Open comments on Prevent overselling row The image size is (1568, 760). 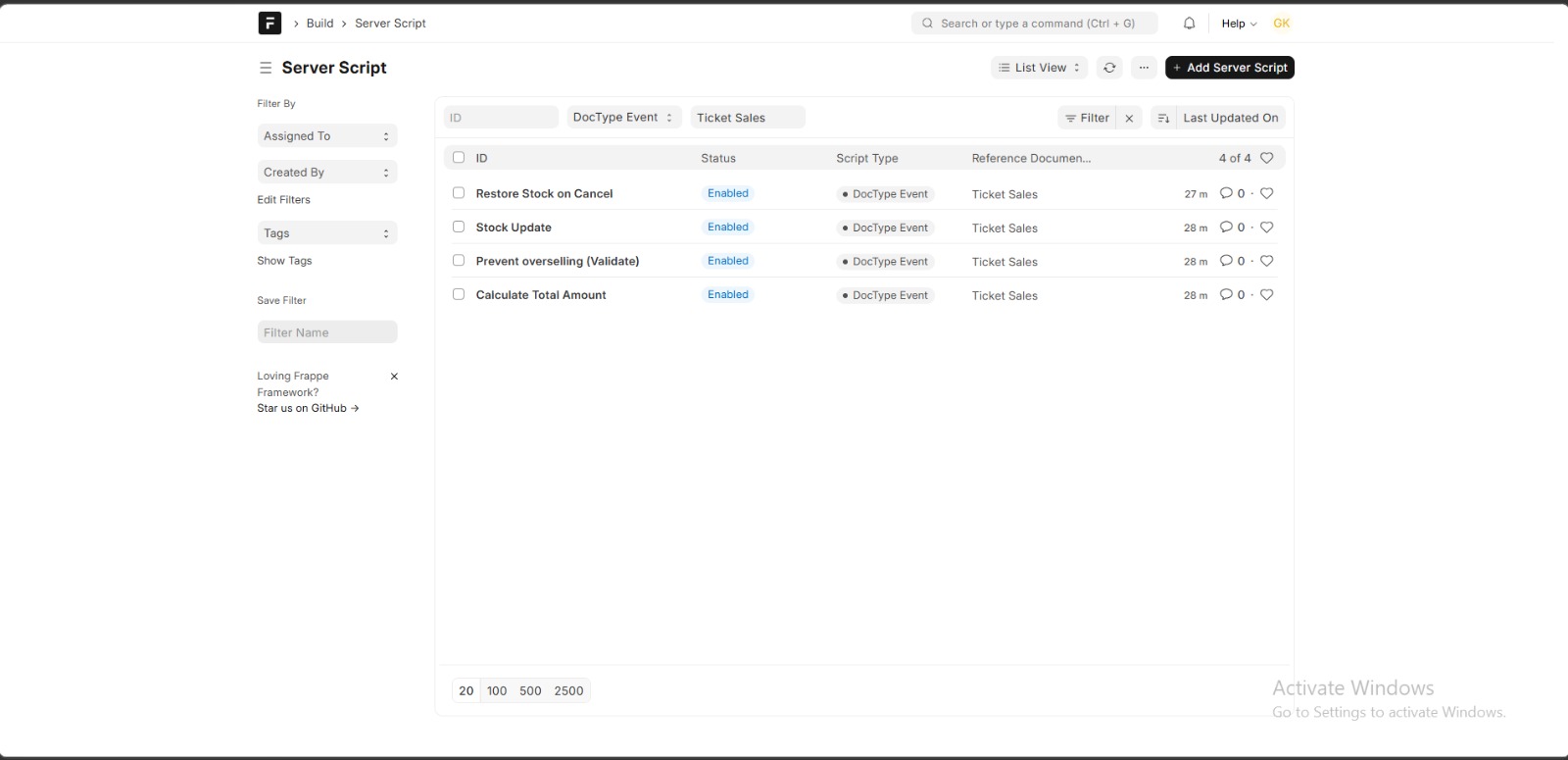tap(1232, 261)
